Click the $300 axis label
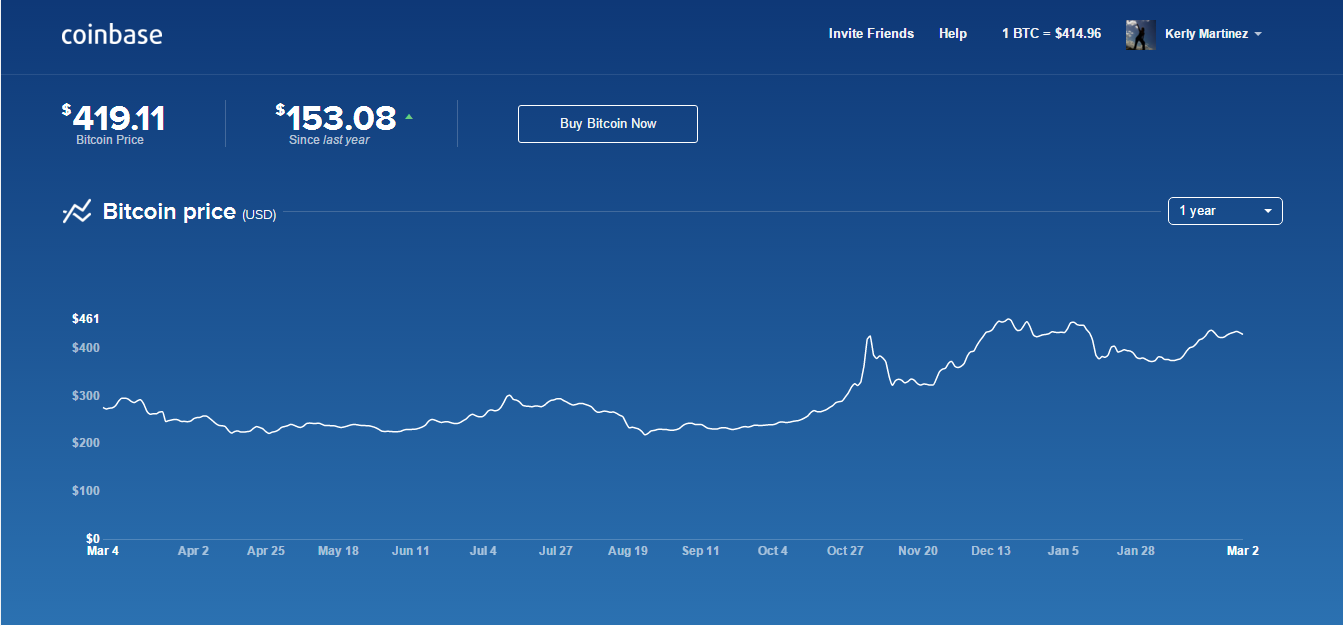This screenshot has width=1343, height=626. (86, 395)
